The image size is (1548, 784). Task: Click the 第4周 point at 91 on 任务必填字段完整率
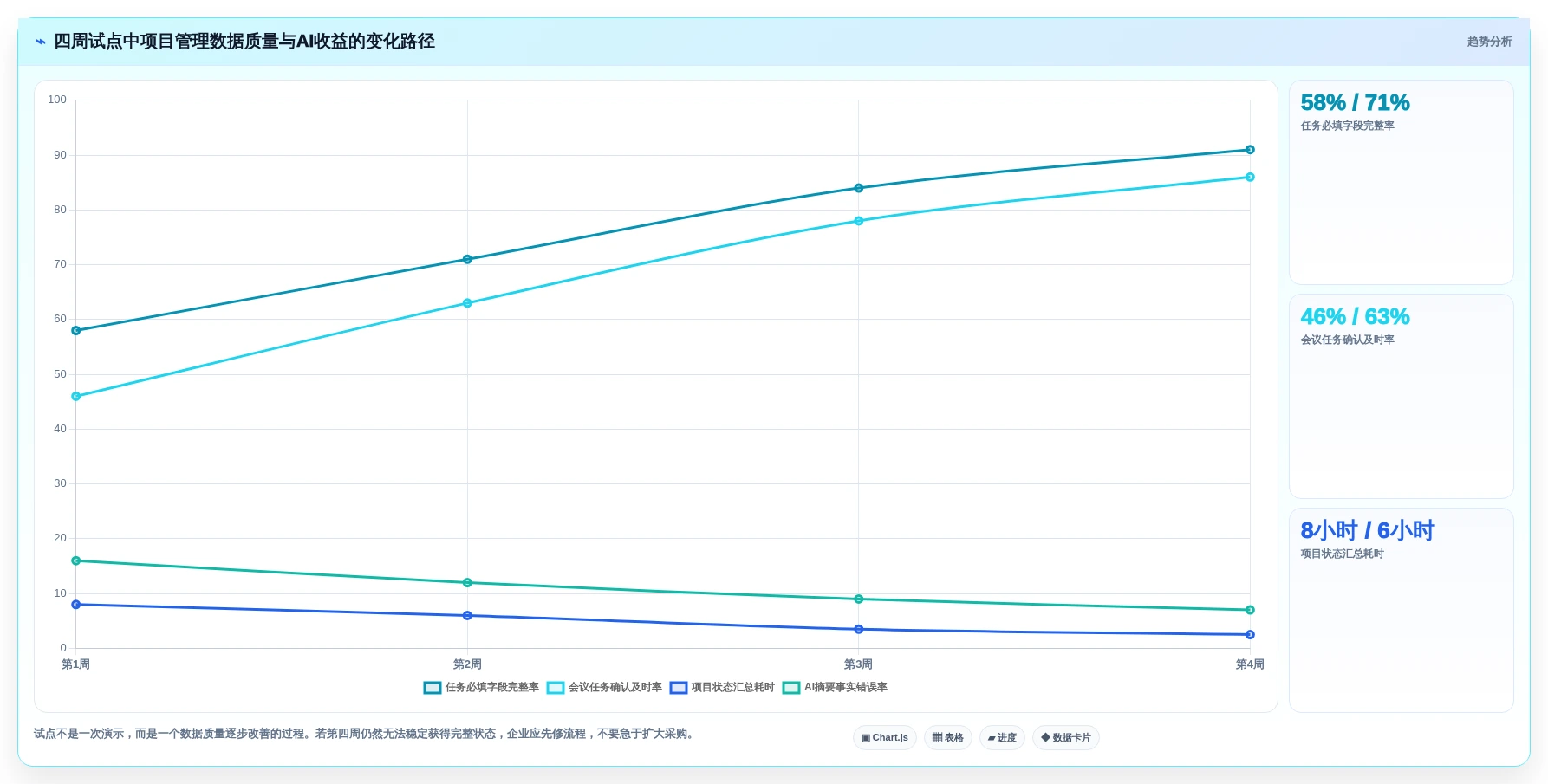[x=1250, y=150]
